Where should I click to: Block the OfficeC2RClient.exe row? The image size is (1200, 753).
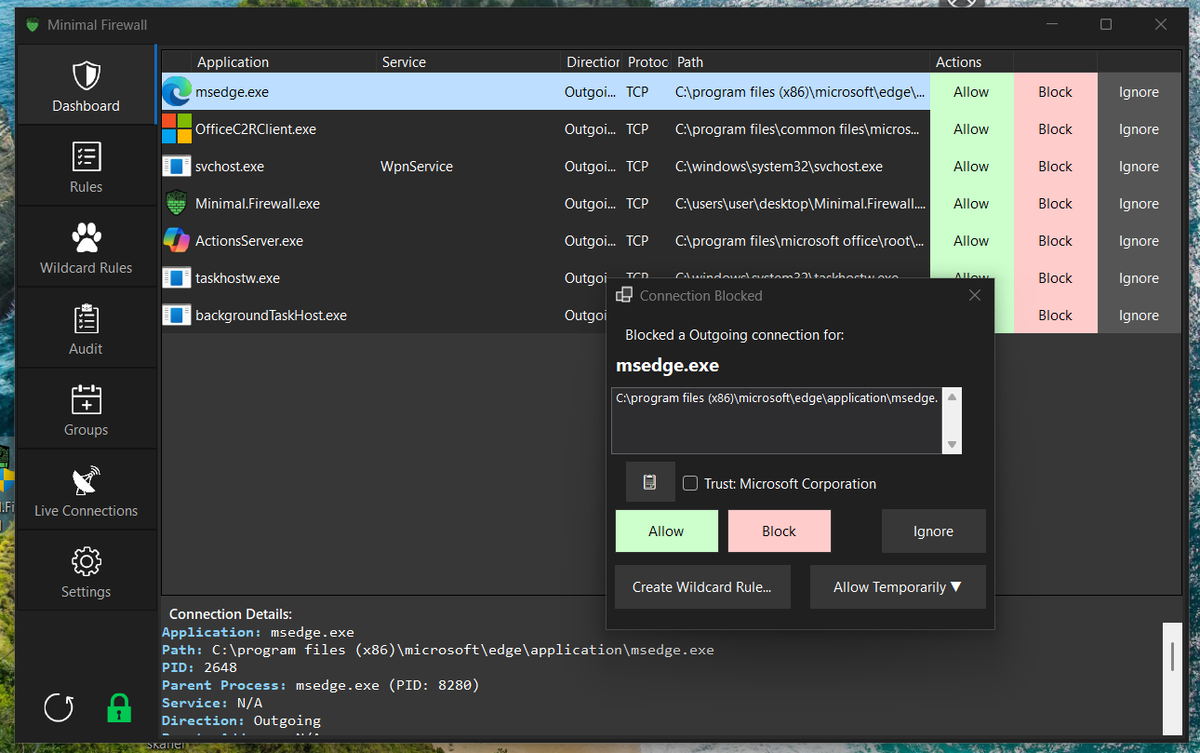pyautogui.click(x=1055, y=129)
